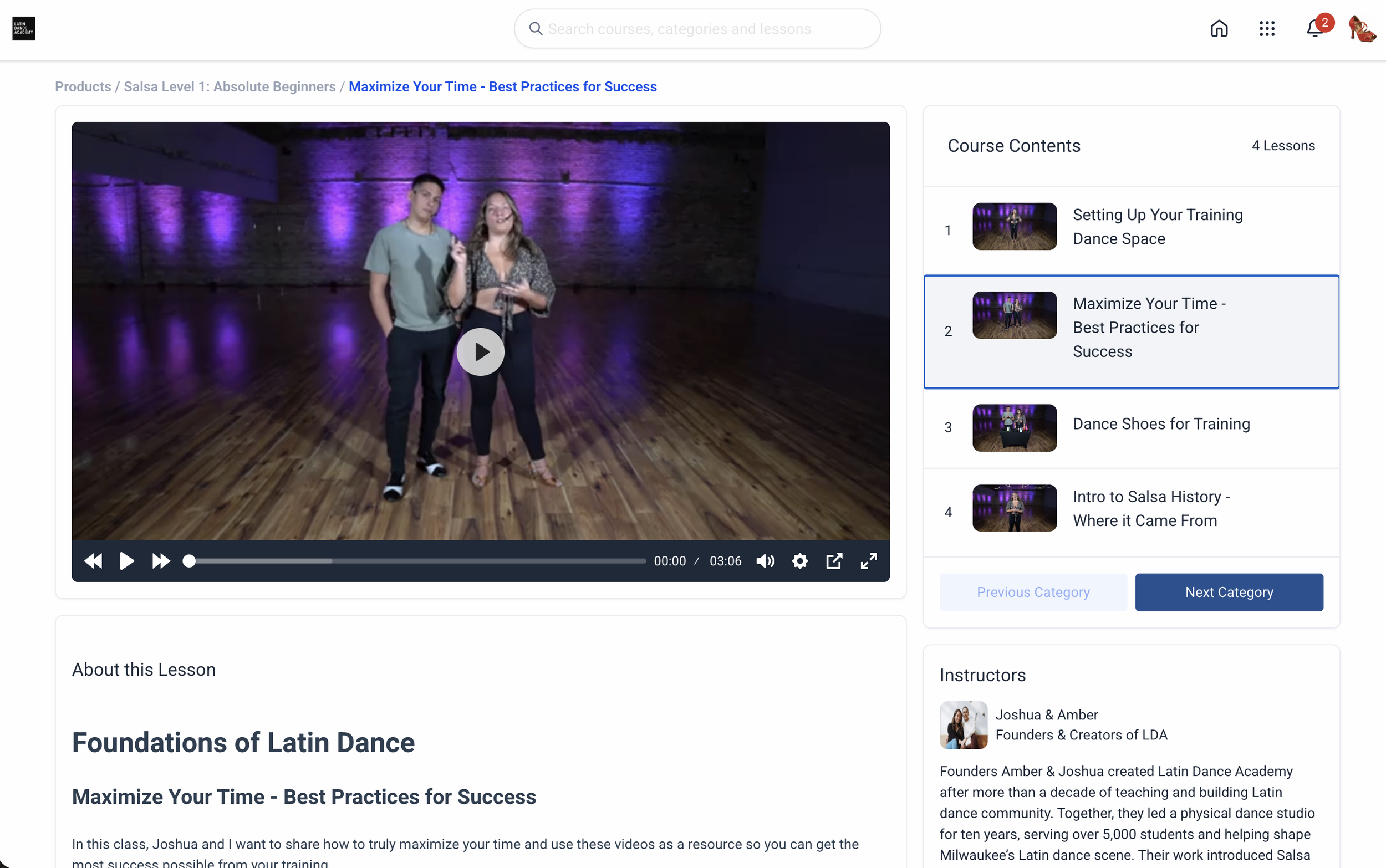
Task: Click the large center play button
Action: click(x=481, y=352)
